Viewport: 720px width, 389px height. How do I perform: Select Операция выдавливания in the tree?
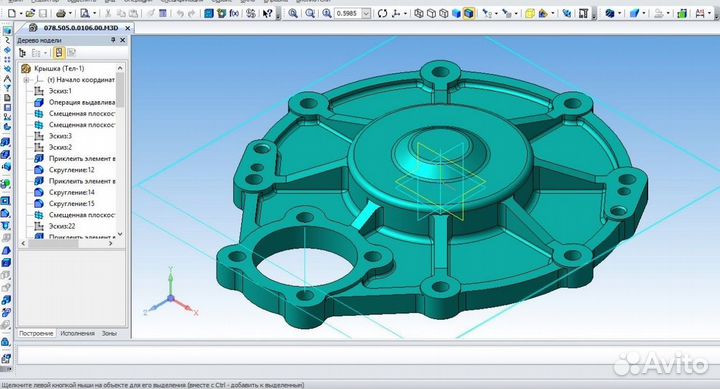point(82,102)
